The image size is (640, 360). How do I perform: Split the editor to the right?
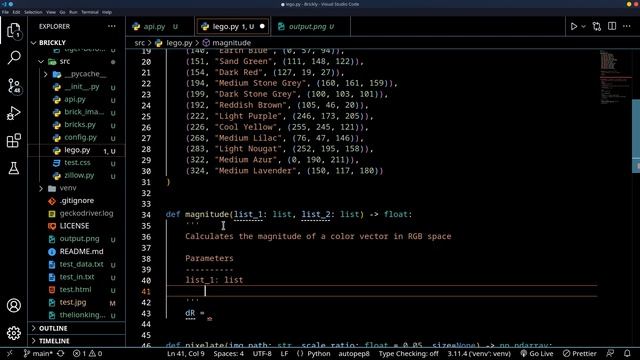(612, 26)
